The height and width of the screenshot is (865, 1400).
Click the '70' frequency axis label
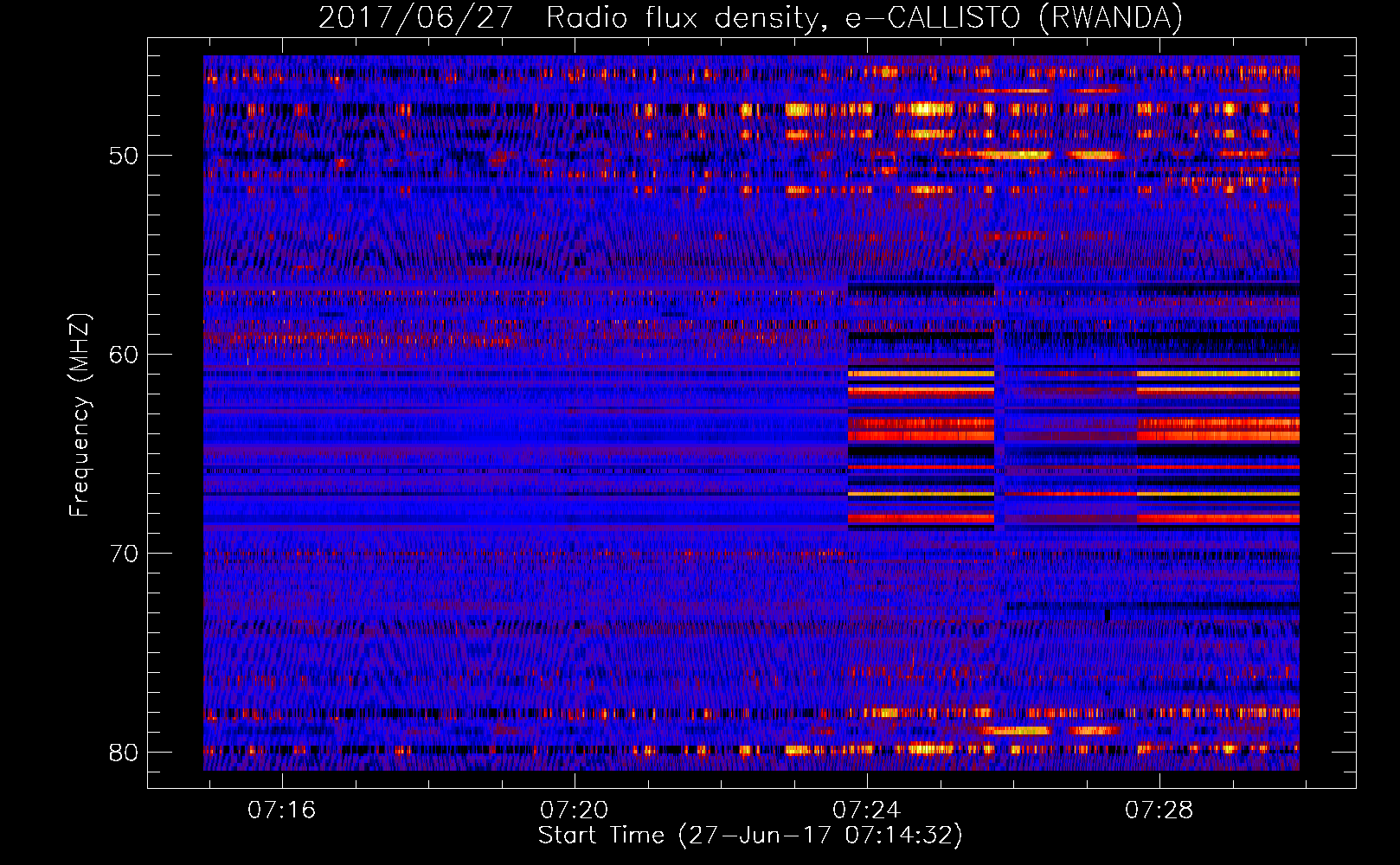[124, 554]
